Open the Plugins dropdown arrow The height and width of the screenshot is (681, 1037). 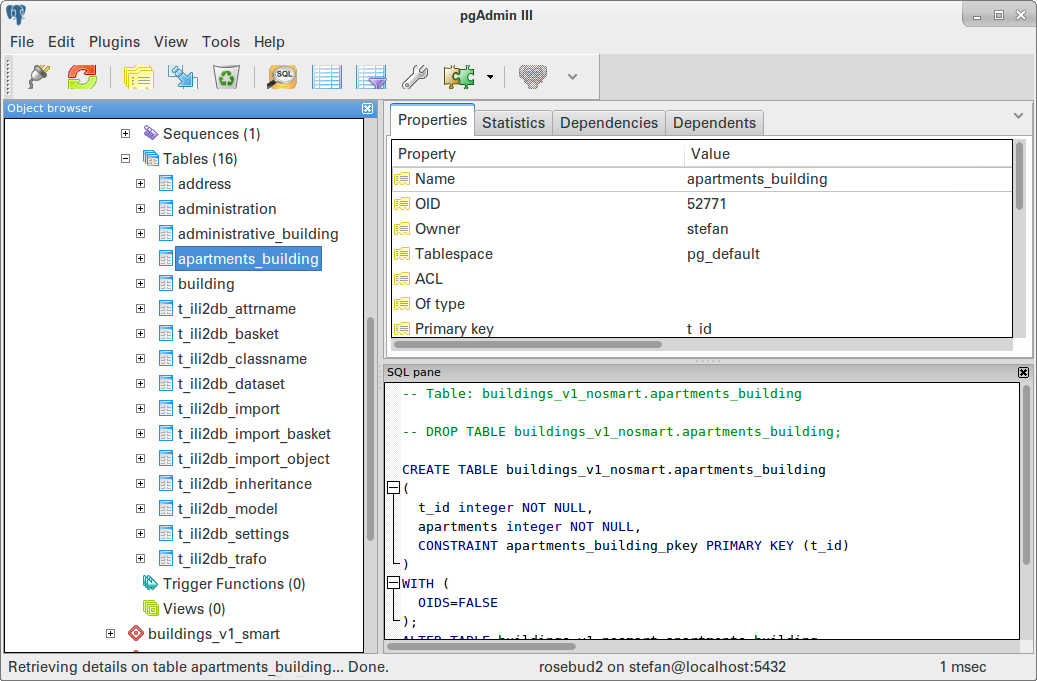coord(490,77)
